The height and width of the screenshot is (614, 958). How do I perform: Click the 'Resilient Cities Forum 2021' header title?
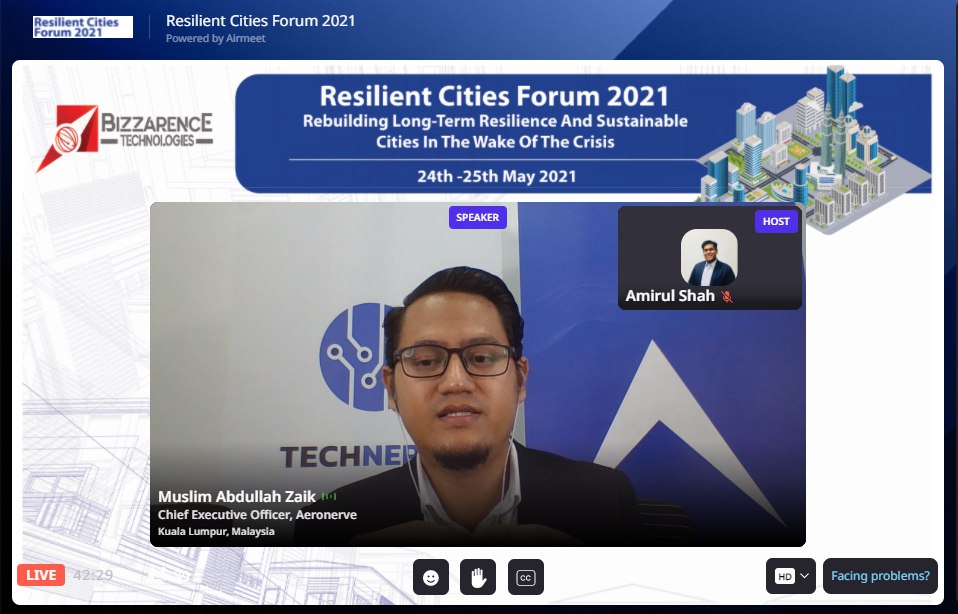click(x=260, y=21)
